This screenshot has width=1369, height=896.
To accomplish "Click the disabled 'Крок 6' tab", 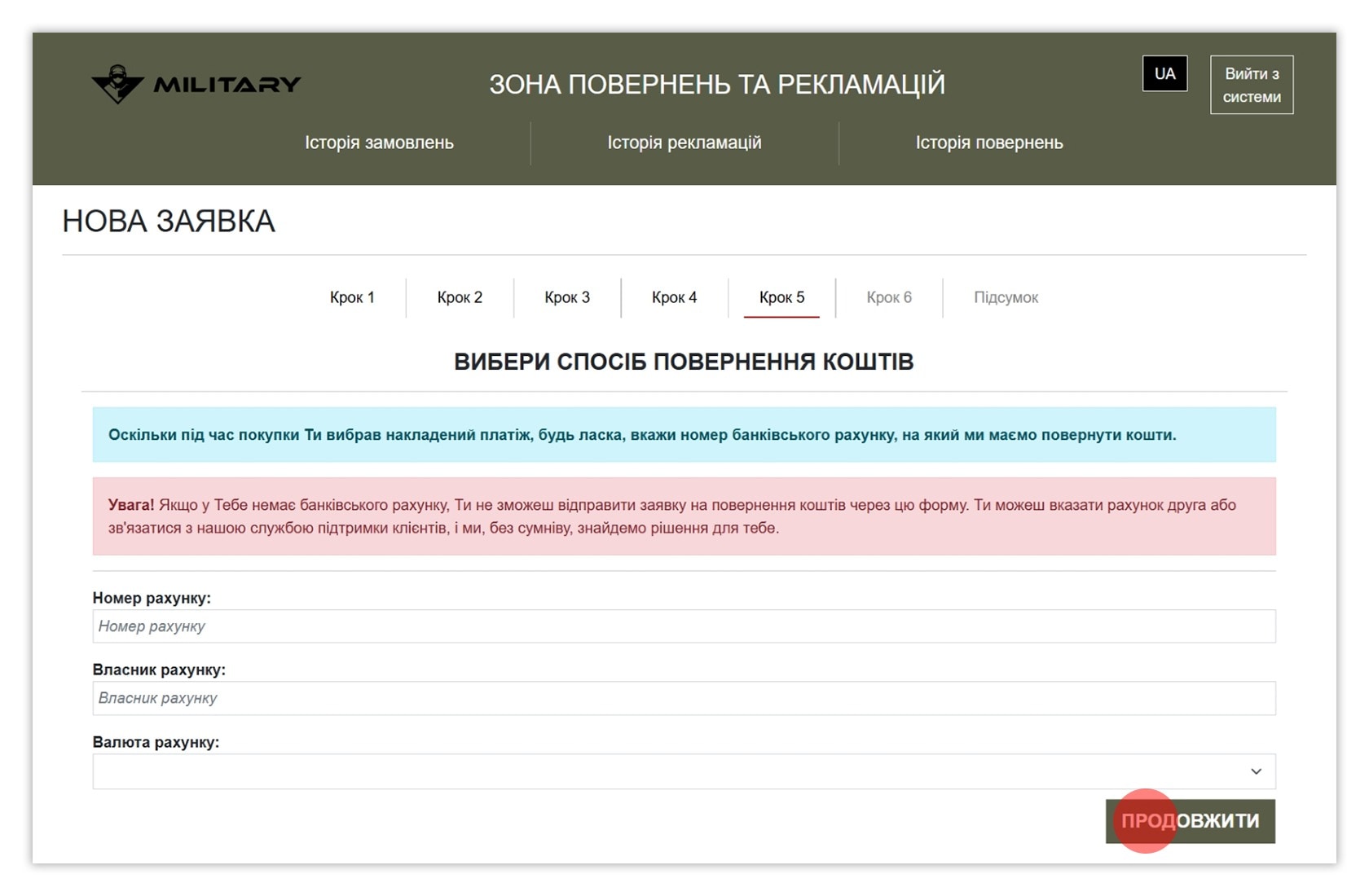I will point(889,297).
